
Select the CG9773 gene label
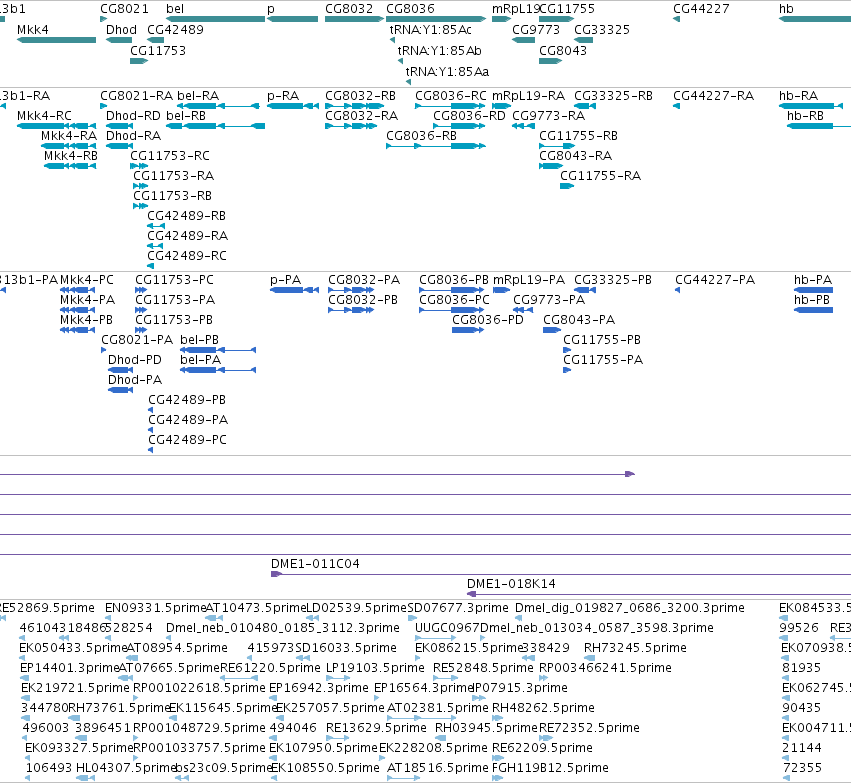536,30
